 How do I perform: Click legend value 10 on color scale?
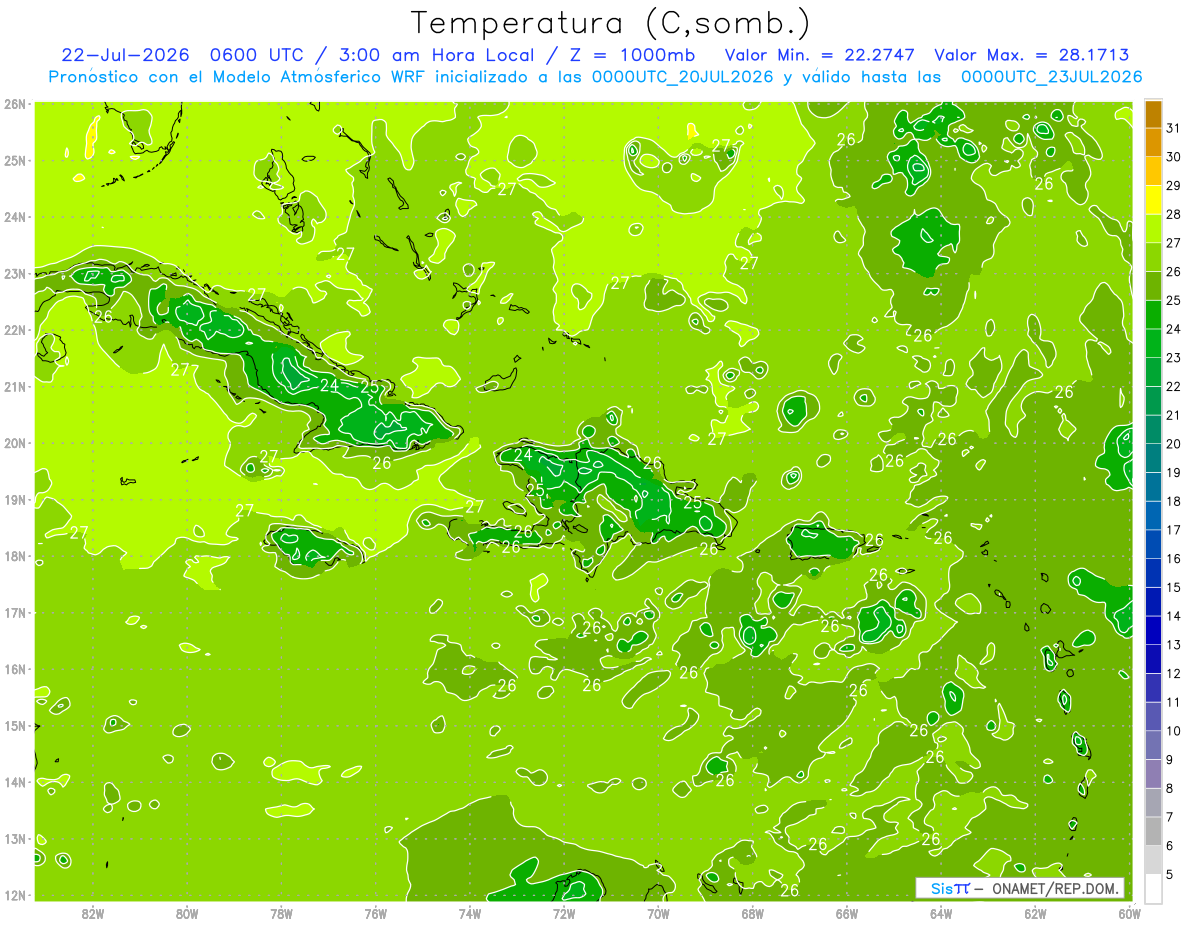[x=1173, y=731]
